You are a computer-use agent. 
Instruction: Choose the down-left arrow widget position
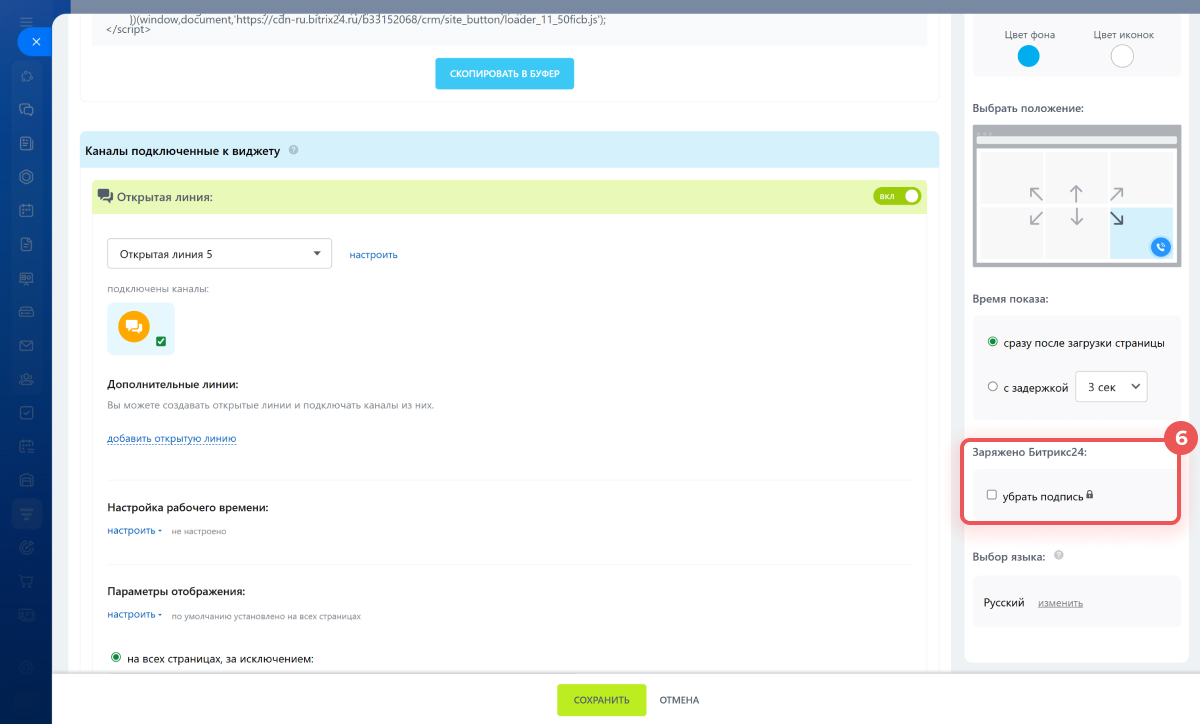(x=1035, y=218)
